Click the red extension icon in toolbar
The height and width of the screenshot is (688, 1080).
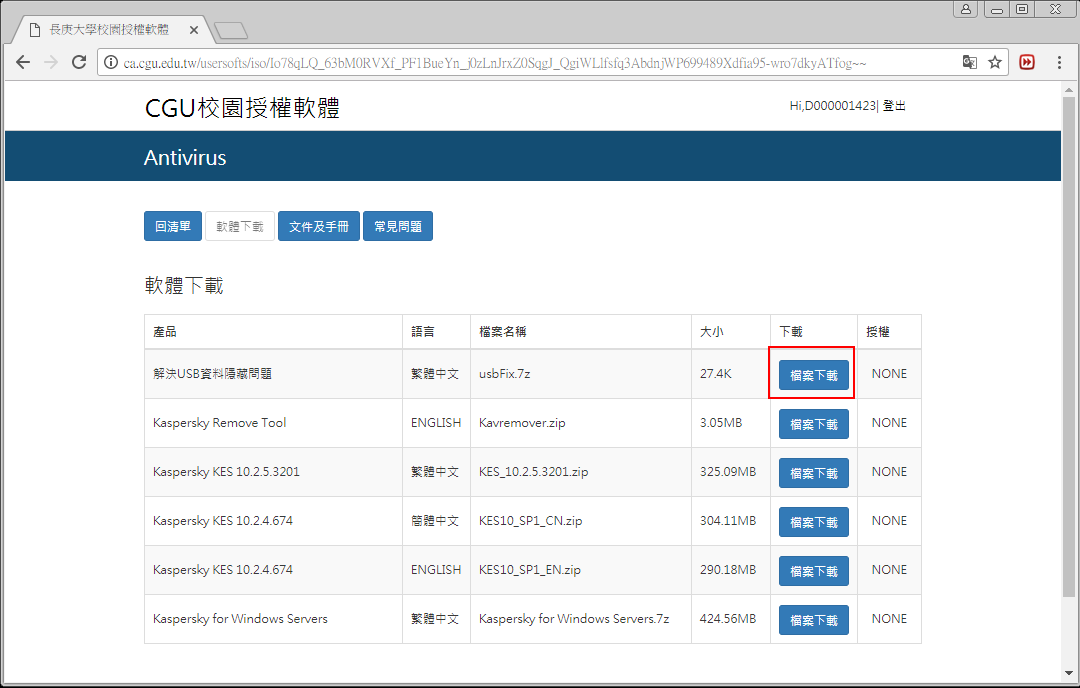tap(1027, 62)
